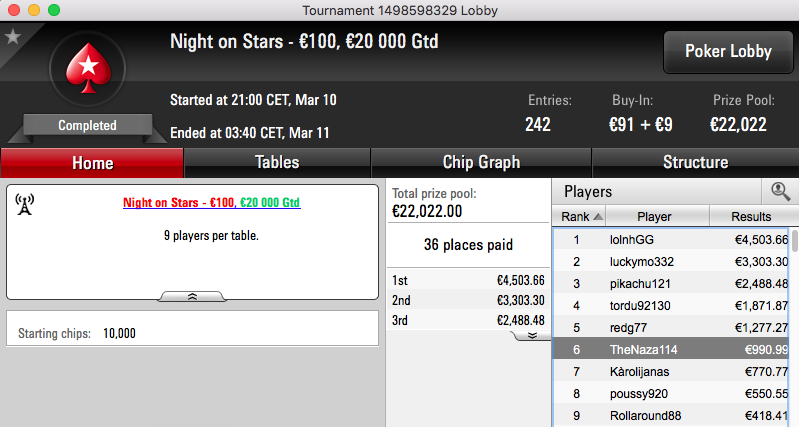Click the Poker Lobby button

click(728, 51)
